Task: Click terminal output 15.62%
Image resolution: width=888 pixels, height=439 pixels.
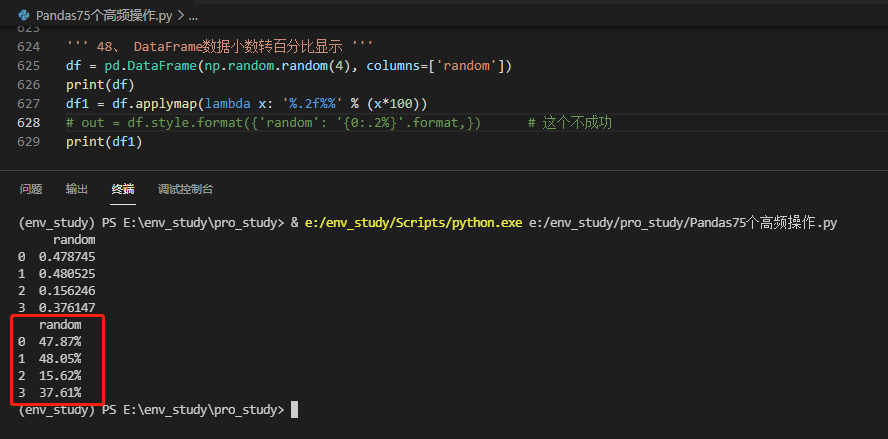Action: 60,376
